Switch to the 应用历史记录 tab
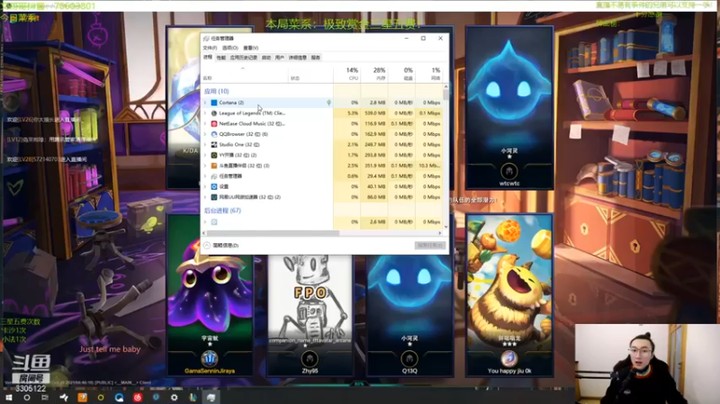The width and height of the screenshot is (720, 404). tap(244, 57)
